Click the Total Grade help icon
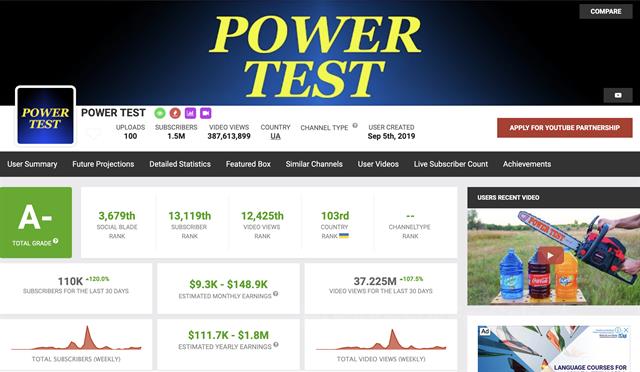 coord(56,241)
